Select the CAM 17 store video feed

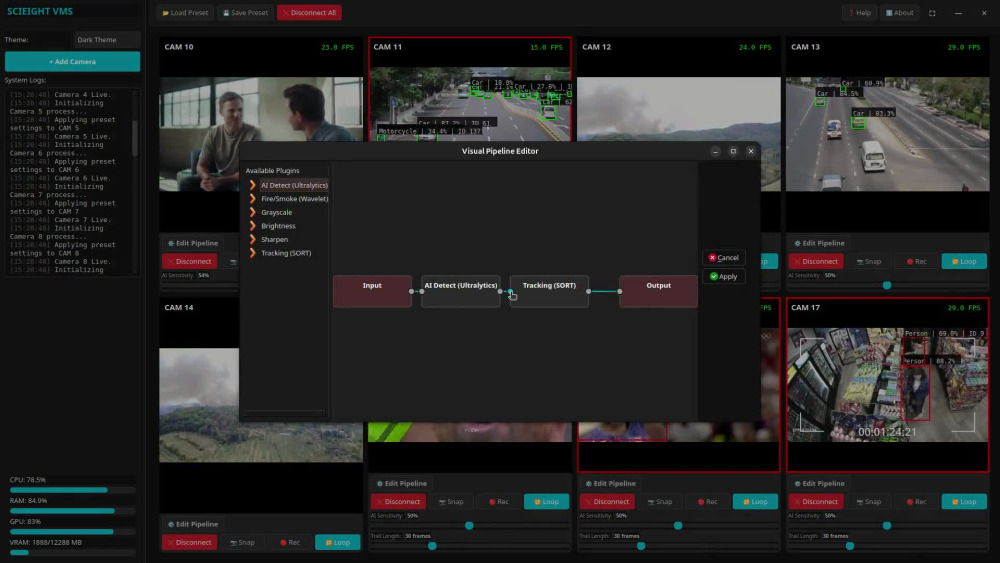(x=887, y=385)
